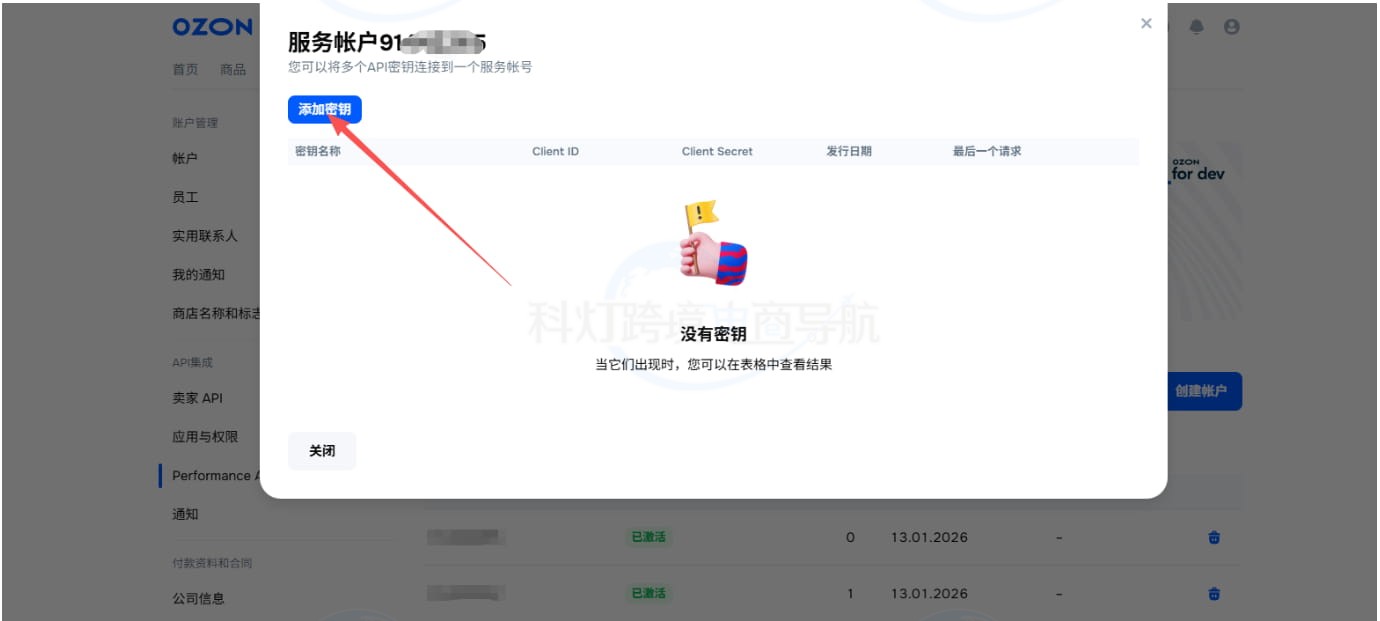Viewport: 1380px width, 621px height.
Task: Go to 公司信息 page
Action: pyautogui.click(x=196, y=598)
